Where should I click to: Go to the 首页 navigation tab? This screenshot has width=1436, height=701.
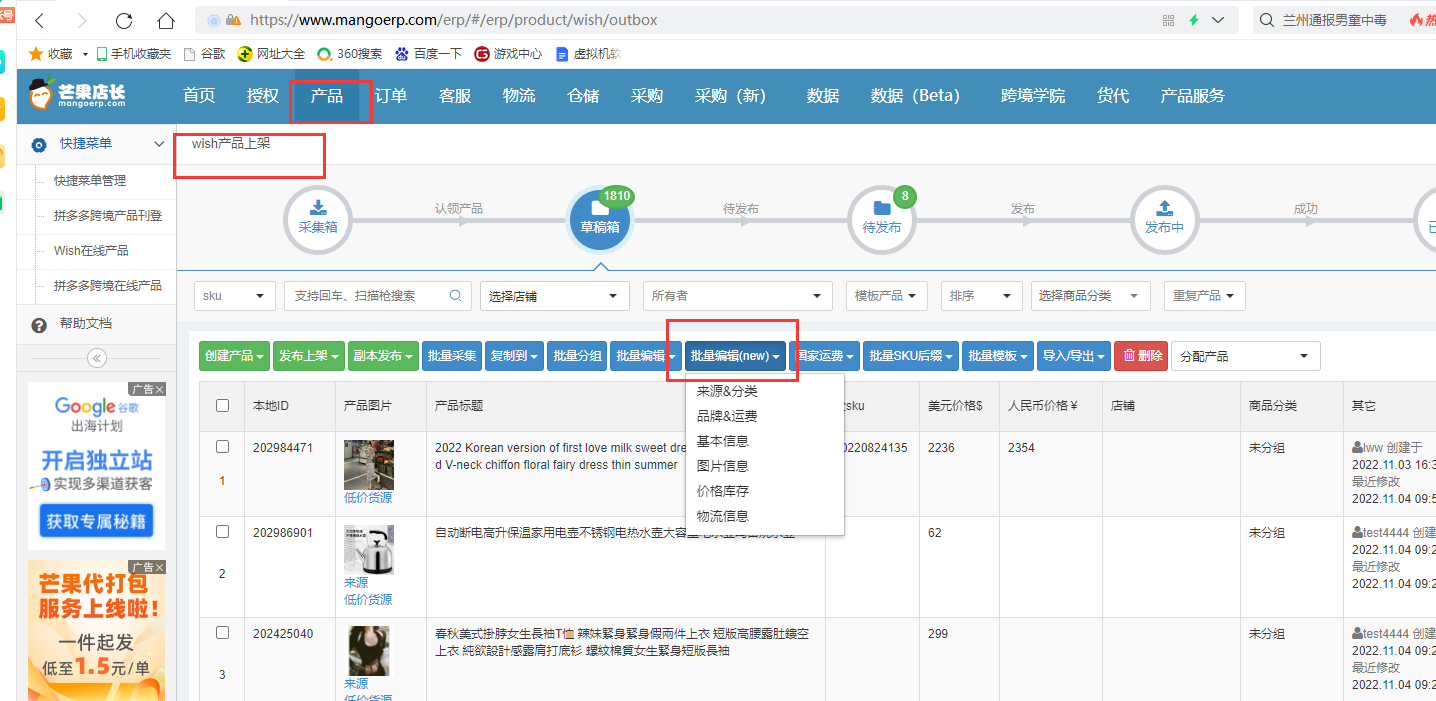199,96
